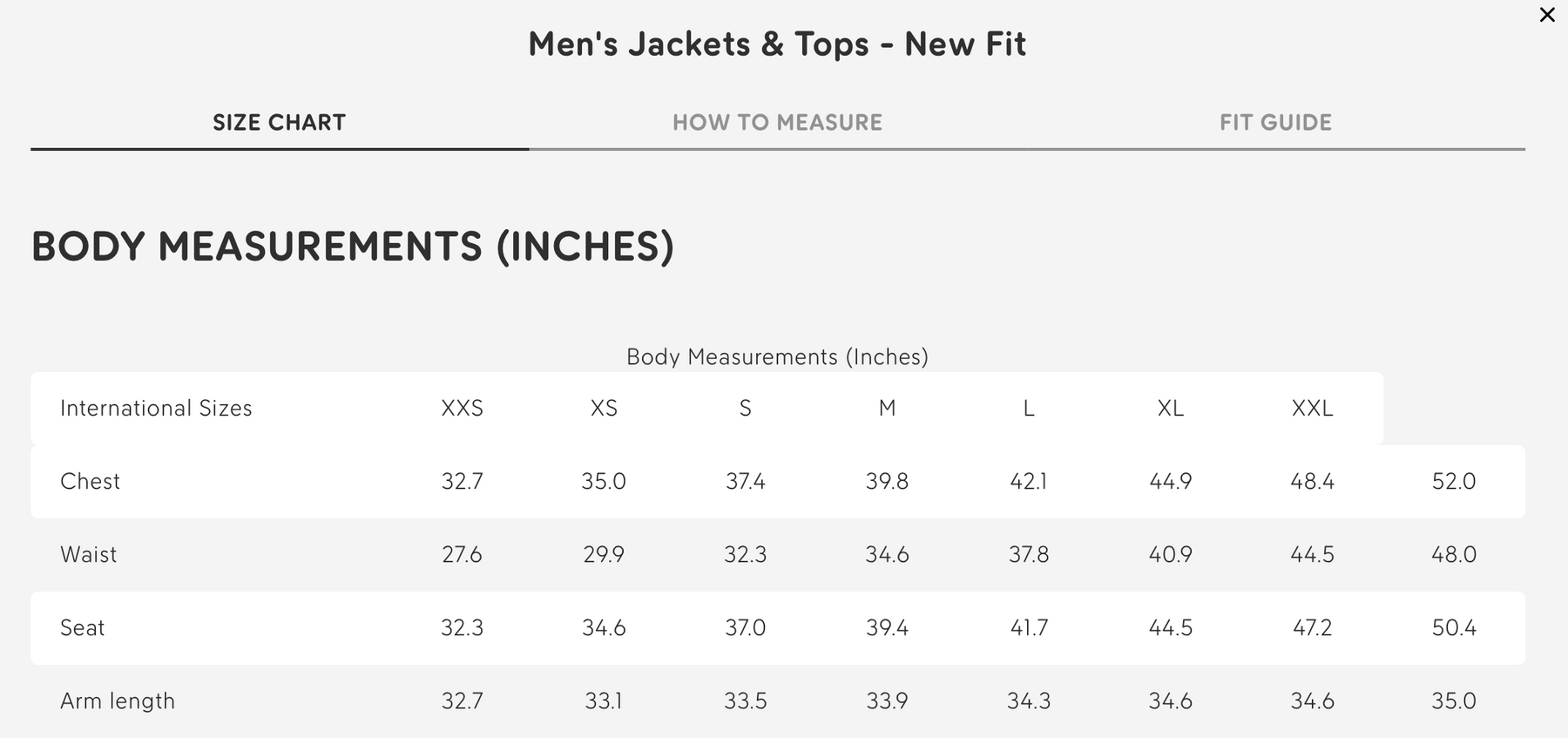Click the 52.0 chest measurement value
This screenshot has width=1568, height=738.
pyautogui.click(x=1454, y=482)
